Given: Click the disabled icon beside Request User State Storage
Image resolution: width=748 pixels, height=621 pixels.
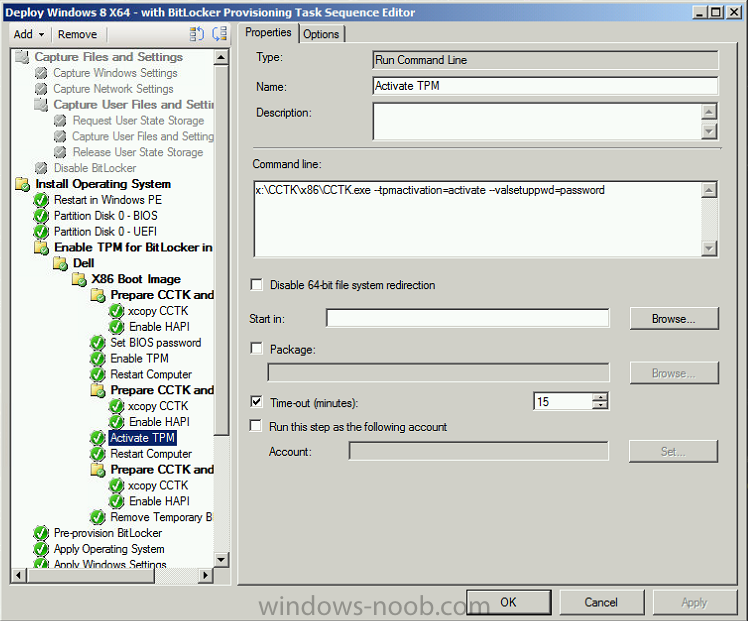Looking at the screenshot, I should (60, 121).
